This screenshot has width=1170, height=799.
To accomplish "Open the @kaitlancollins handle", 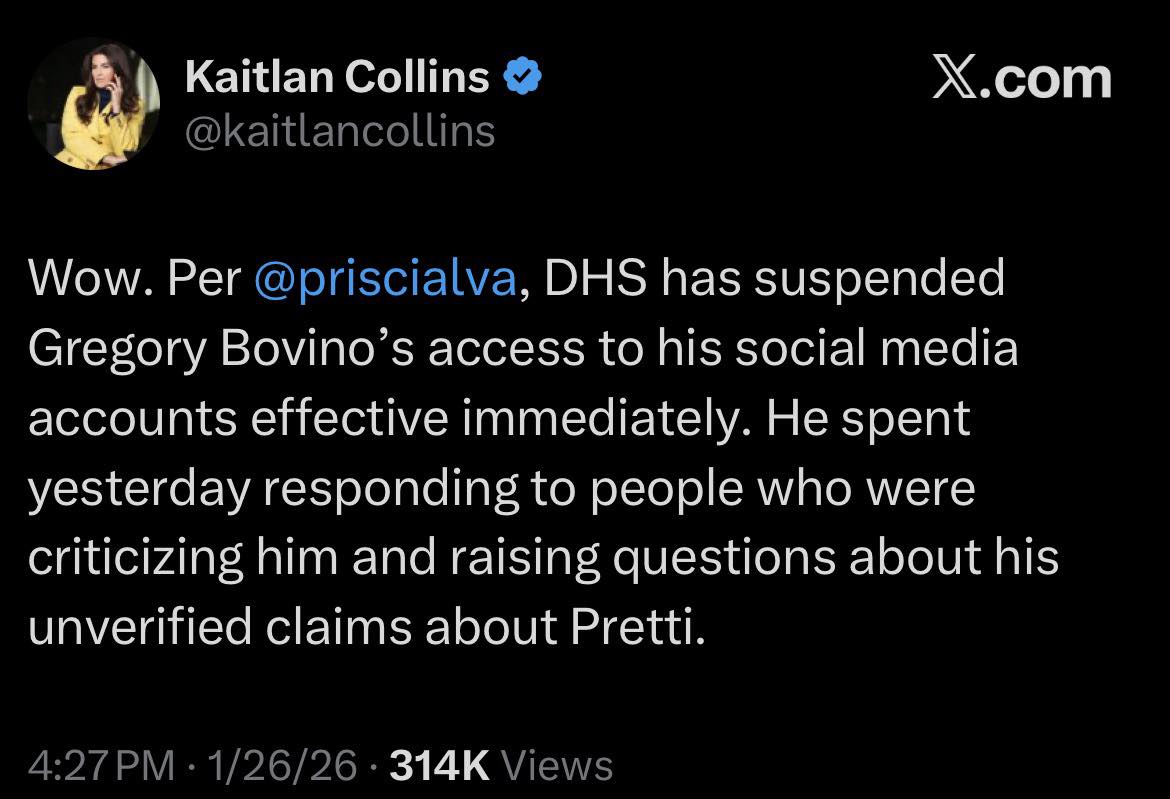I will pyautogui.click(x=340, y=131).
